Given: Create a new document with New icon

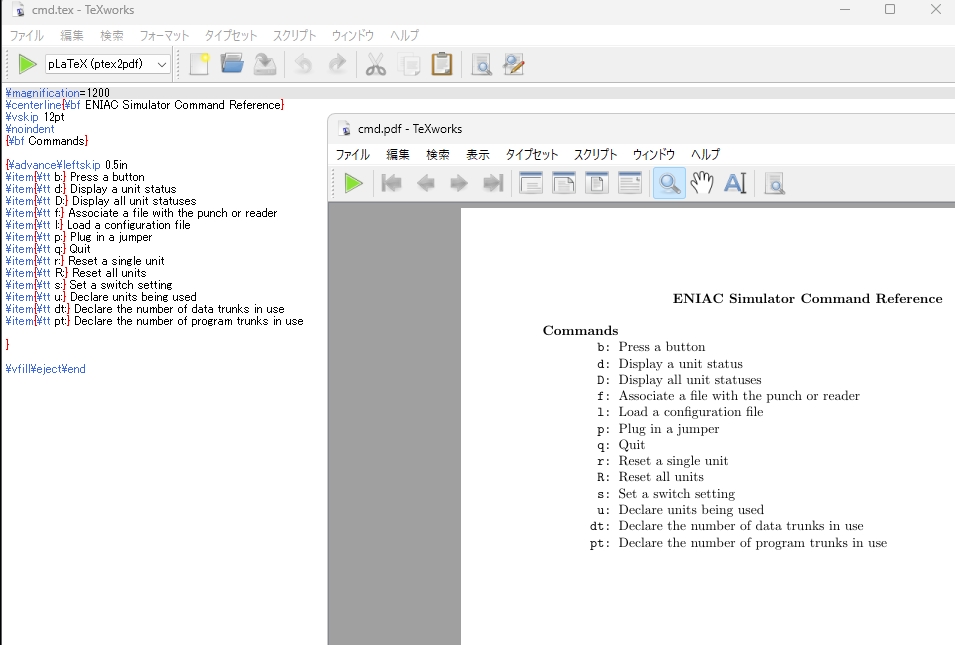Looking at the screenshot, I should (200, 65).
